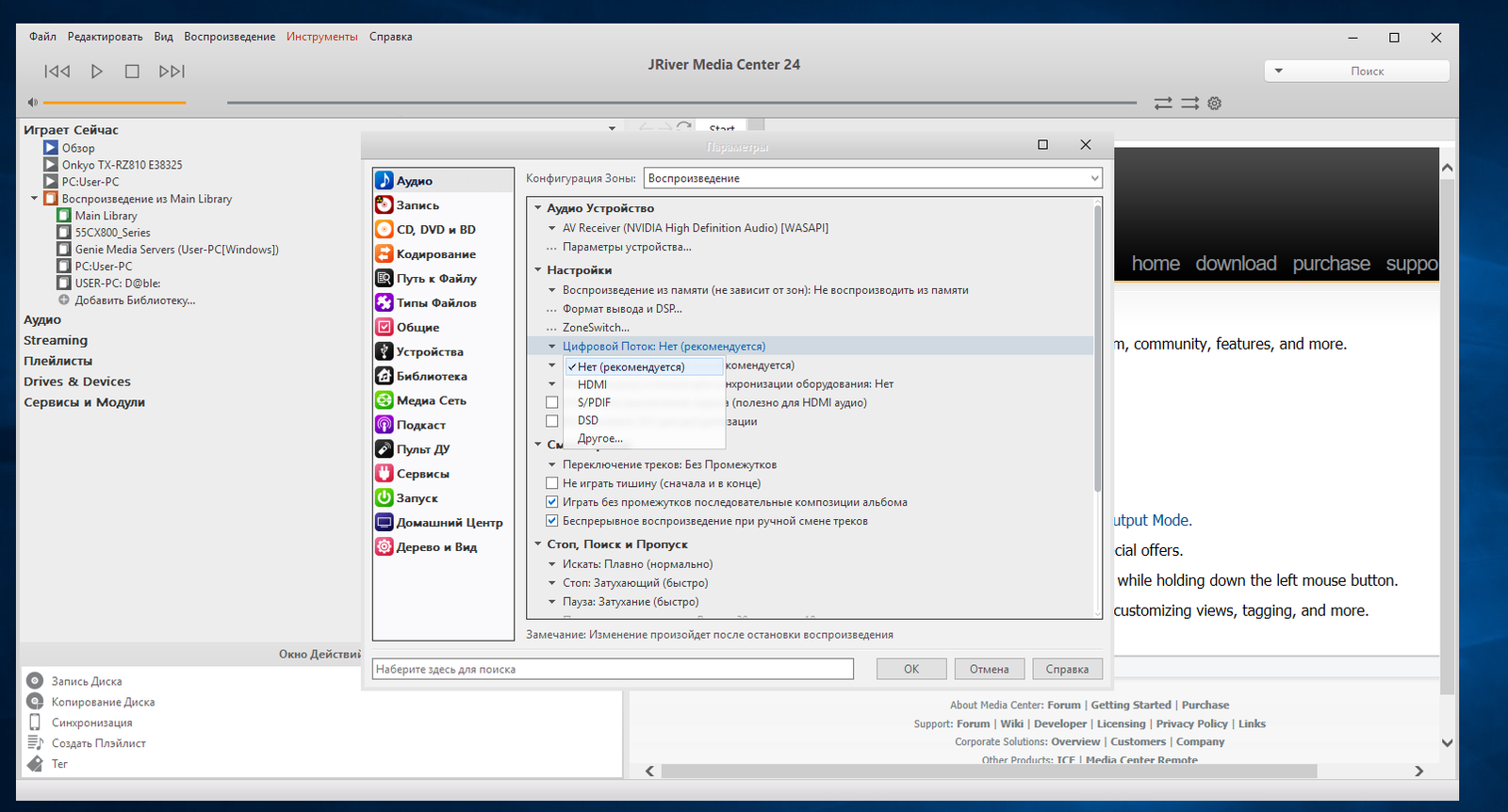Open Формат вывода и DSP... settings

pyautogui.click(x=622, y=309)
